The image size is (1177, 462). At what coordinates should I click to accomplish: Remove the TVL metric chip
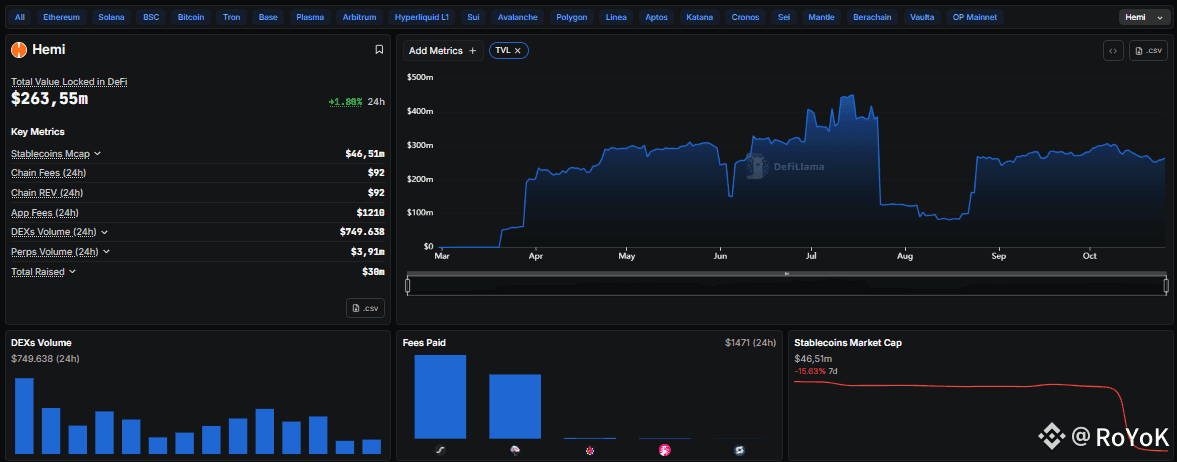(x=518, y=50)
